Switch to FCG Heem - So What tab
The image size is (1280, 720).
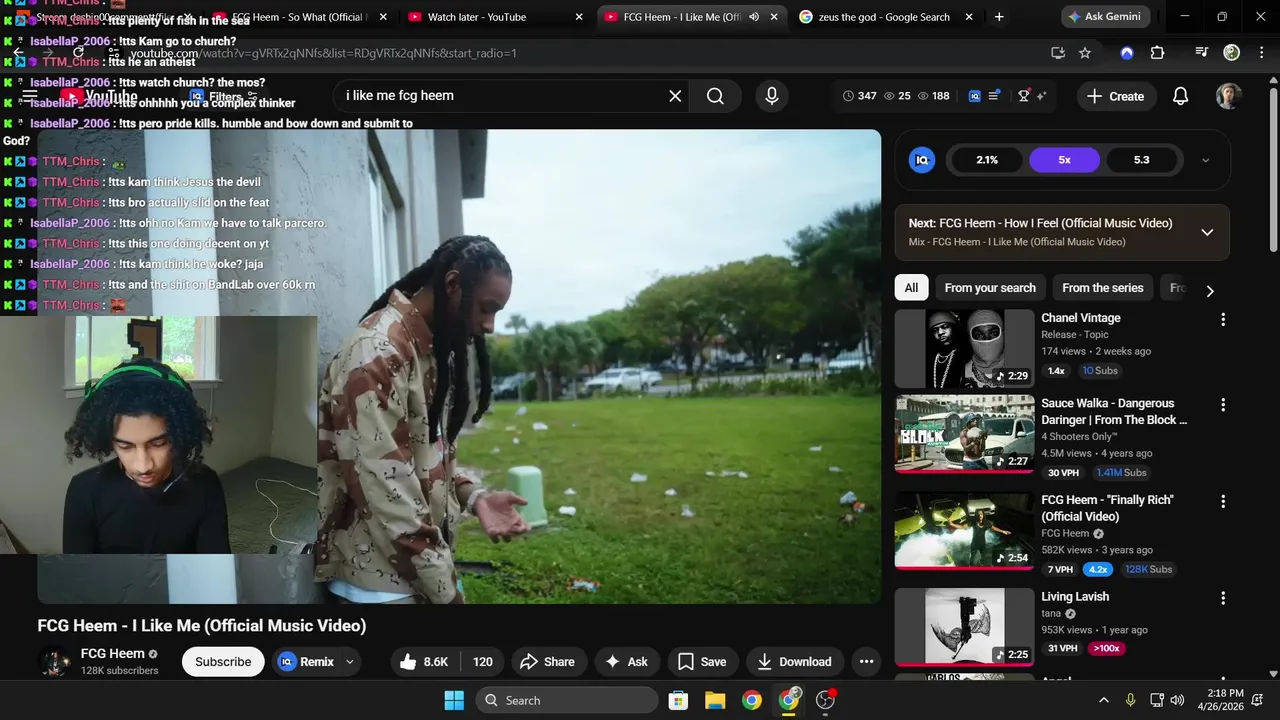(300, 17)
